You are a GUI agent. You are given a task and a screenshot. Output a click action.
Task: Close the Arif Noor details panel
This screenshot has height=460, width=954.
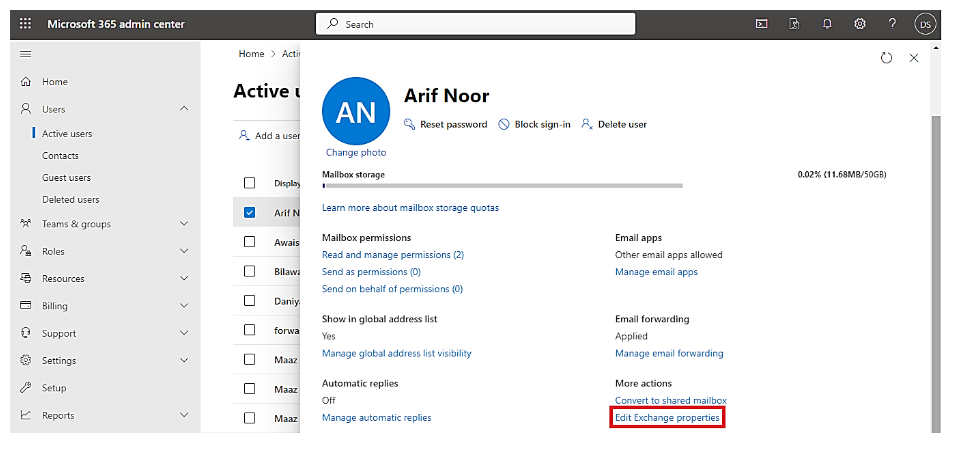click(x=914, y=58)
